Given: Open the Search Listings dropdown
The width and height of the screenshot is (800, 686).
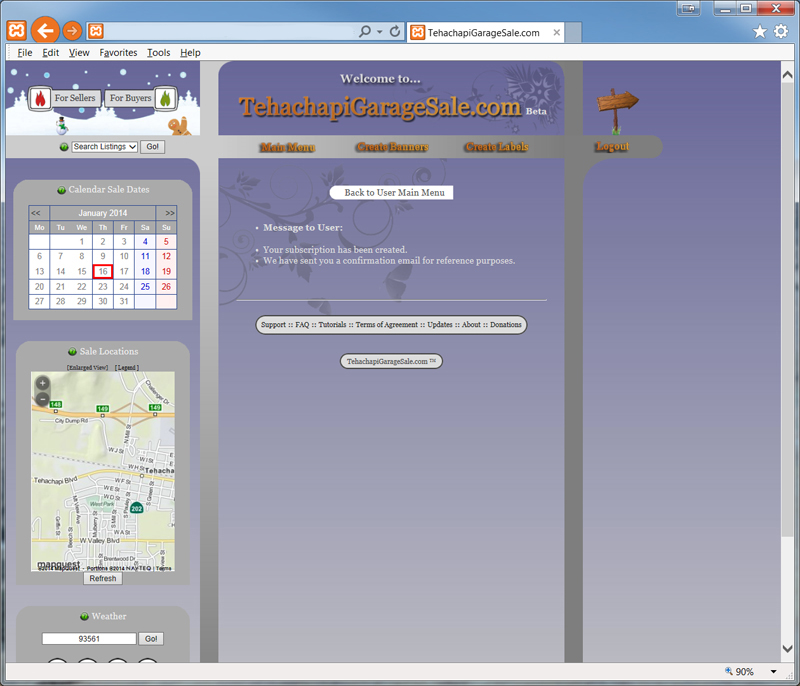Looking at the screenshot, I should (105, 147).
